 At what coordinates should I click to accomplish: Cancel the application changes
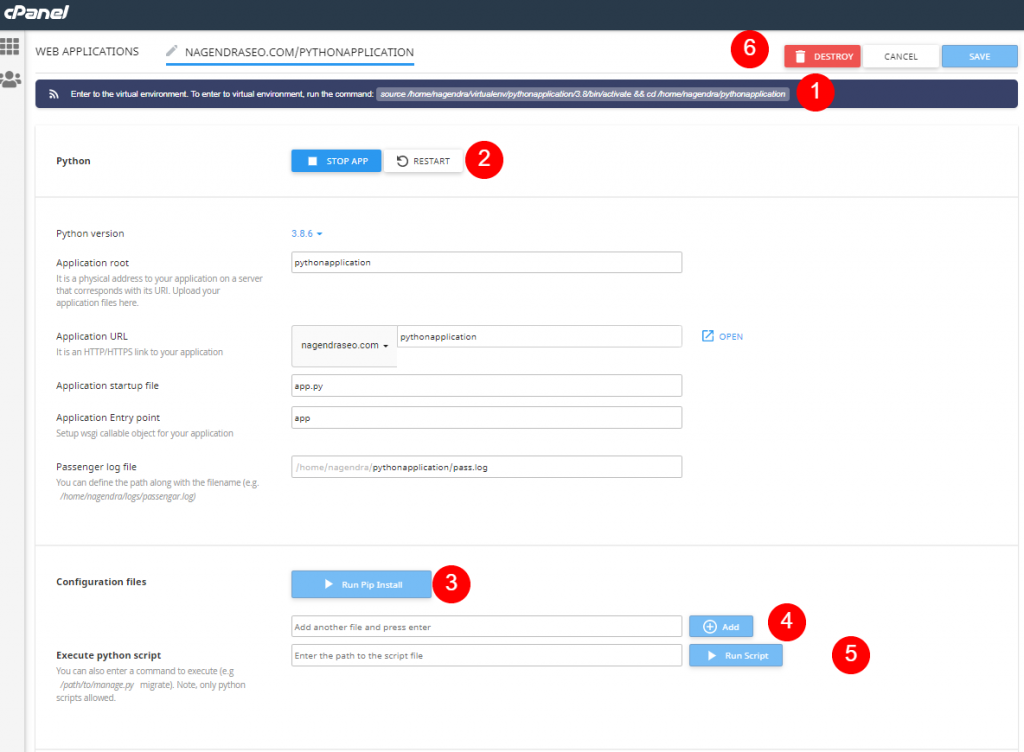pos(901,56)
